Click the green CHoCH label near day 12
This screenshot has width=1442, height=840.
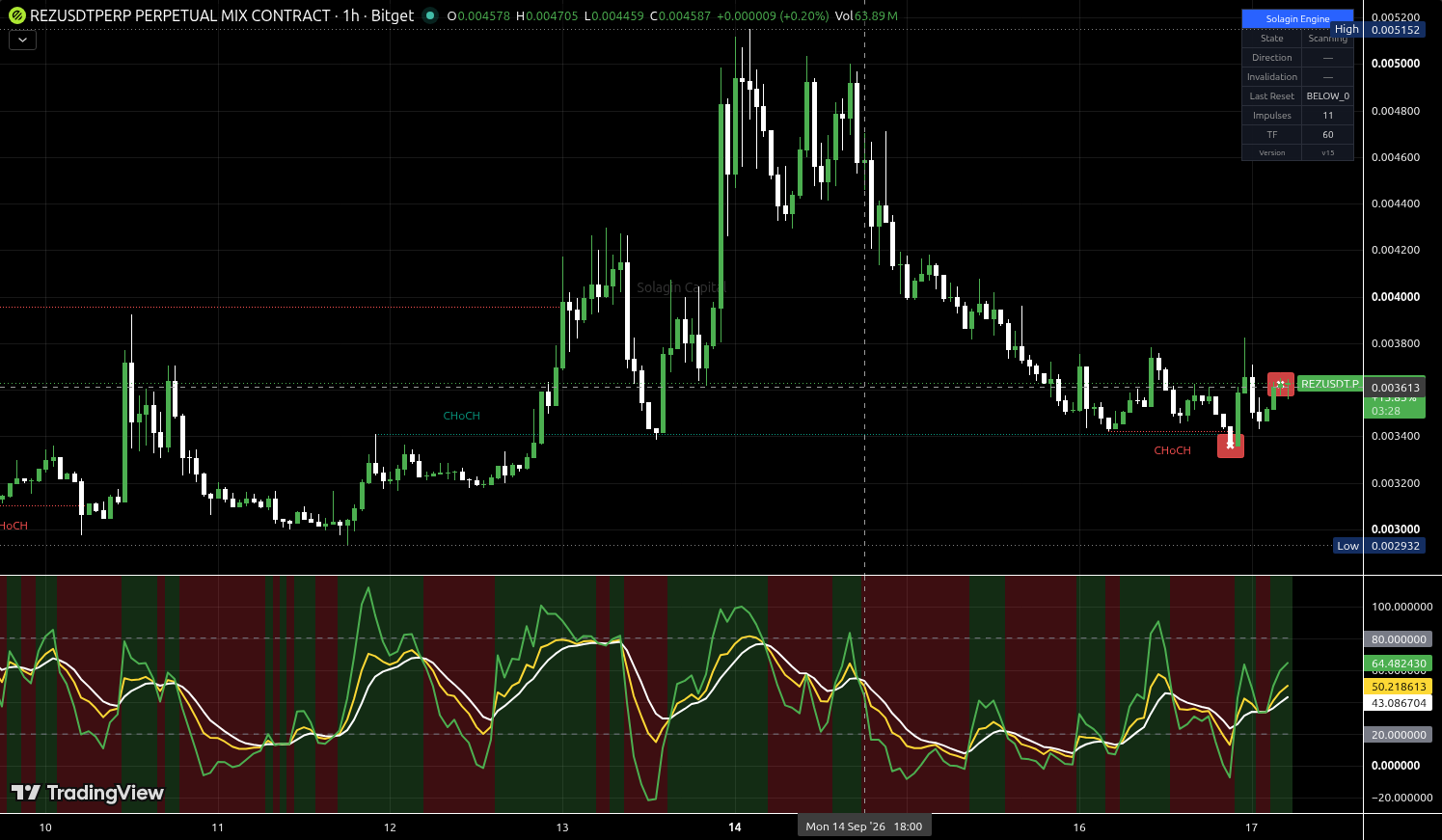(x=461, y=416)
